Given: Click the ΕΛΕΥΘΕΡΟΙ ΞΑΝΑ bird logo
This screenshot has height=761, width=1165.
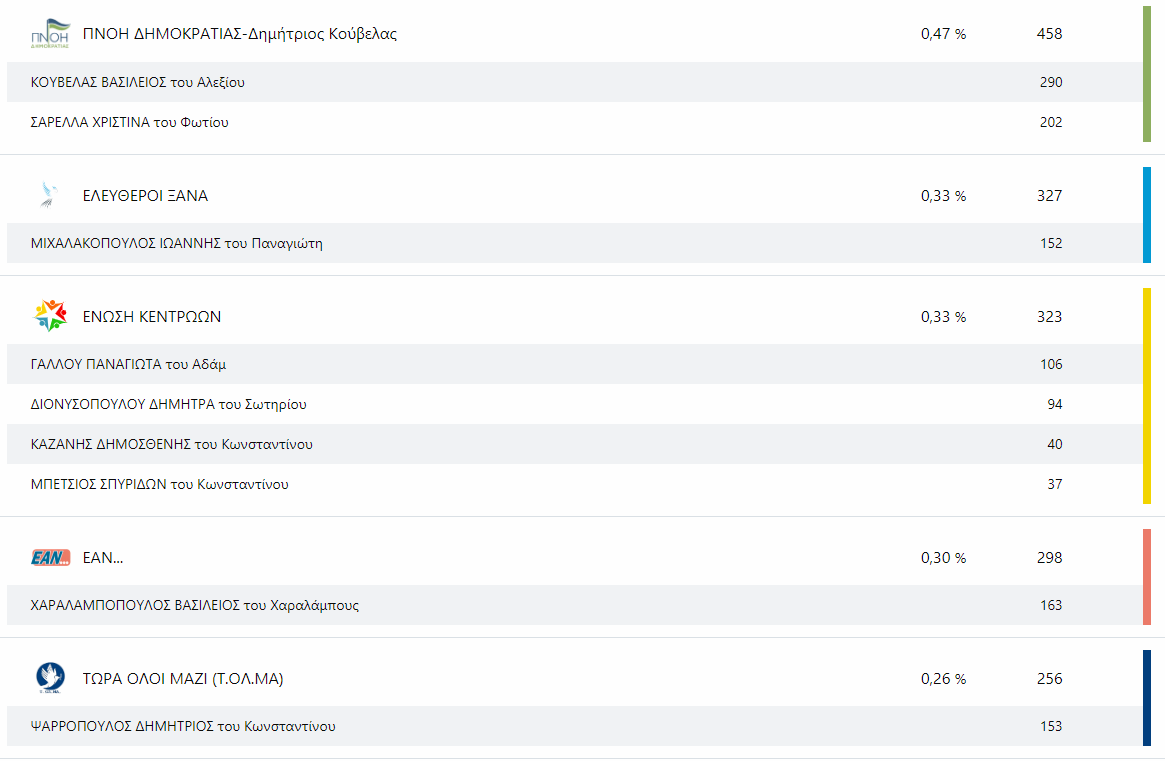Looking at the screenshot, I should click(x=49, y=195).
